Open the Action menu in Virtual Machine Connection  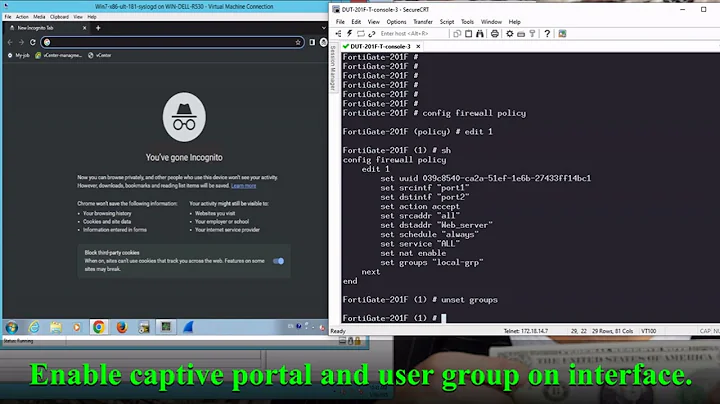(x=22, y=17)
